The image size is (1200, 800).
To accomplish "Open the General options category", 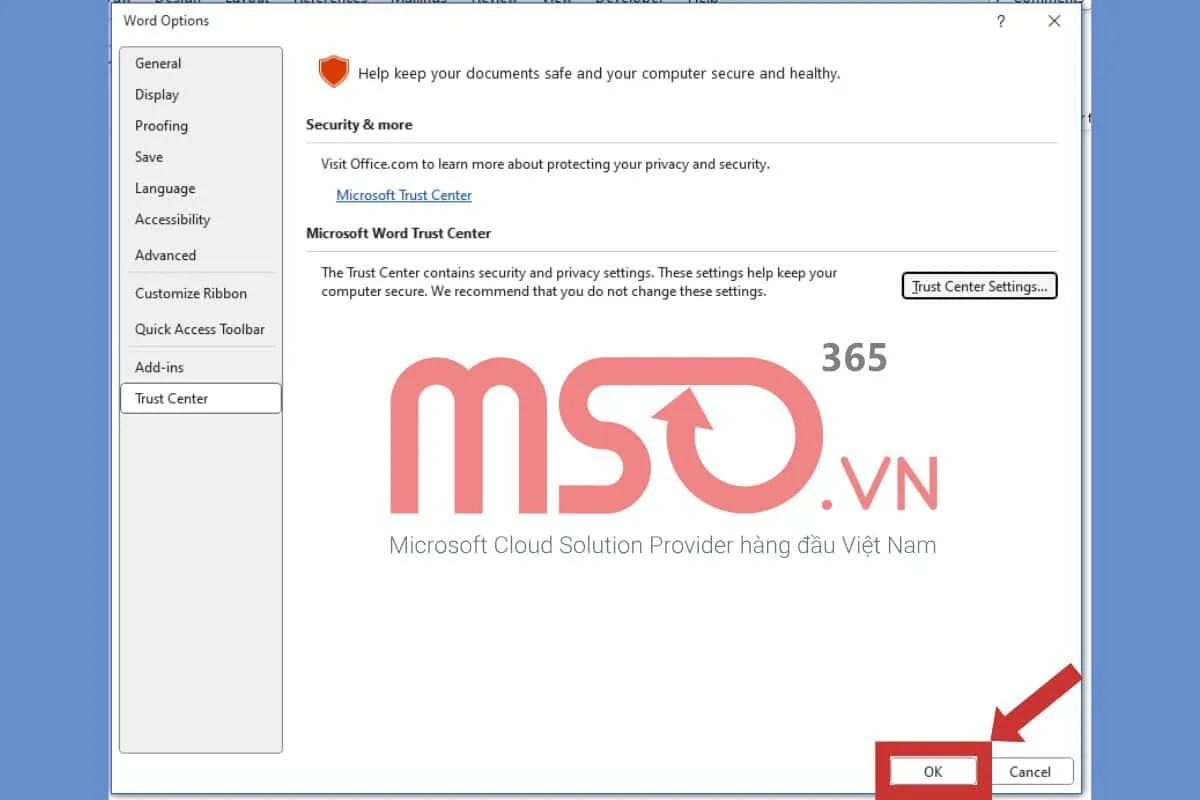I will coord(158,63).
